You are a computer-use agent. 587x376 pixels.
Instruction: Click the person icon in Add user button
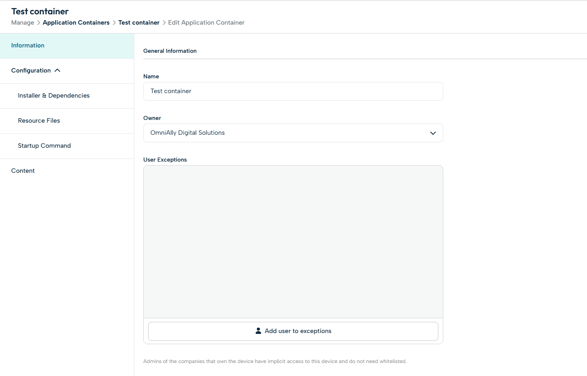pos(258,331)
